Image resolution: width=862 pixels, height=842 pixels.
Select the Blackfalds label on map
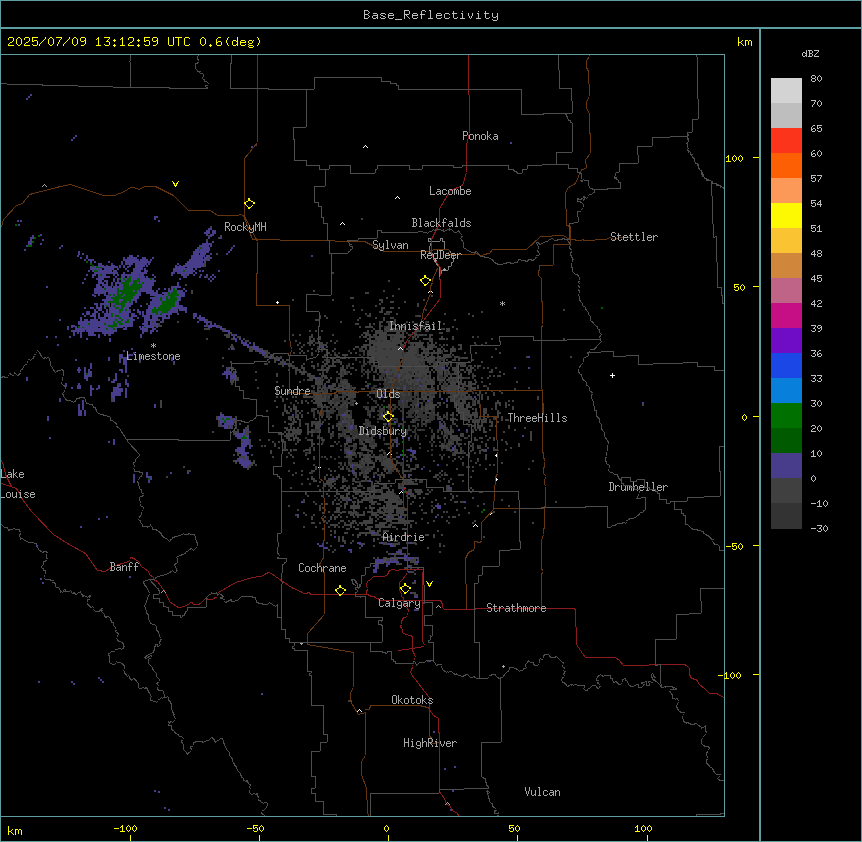click(x=441, y=223)
